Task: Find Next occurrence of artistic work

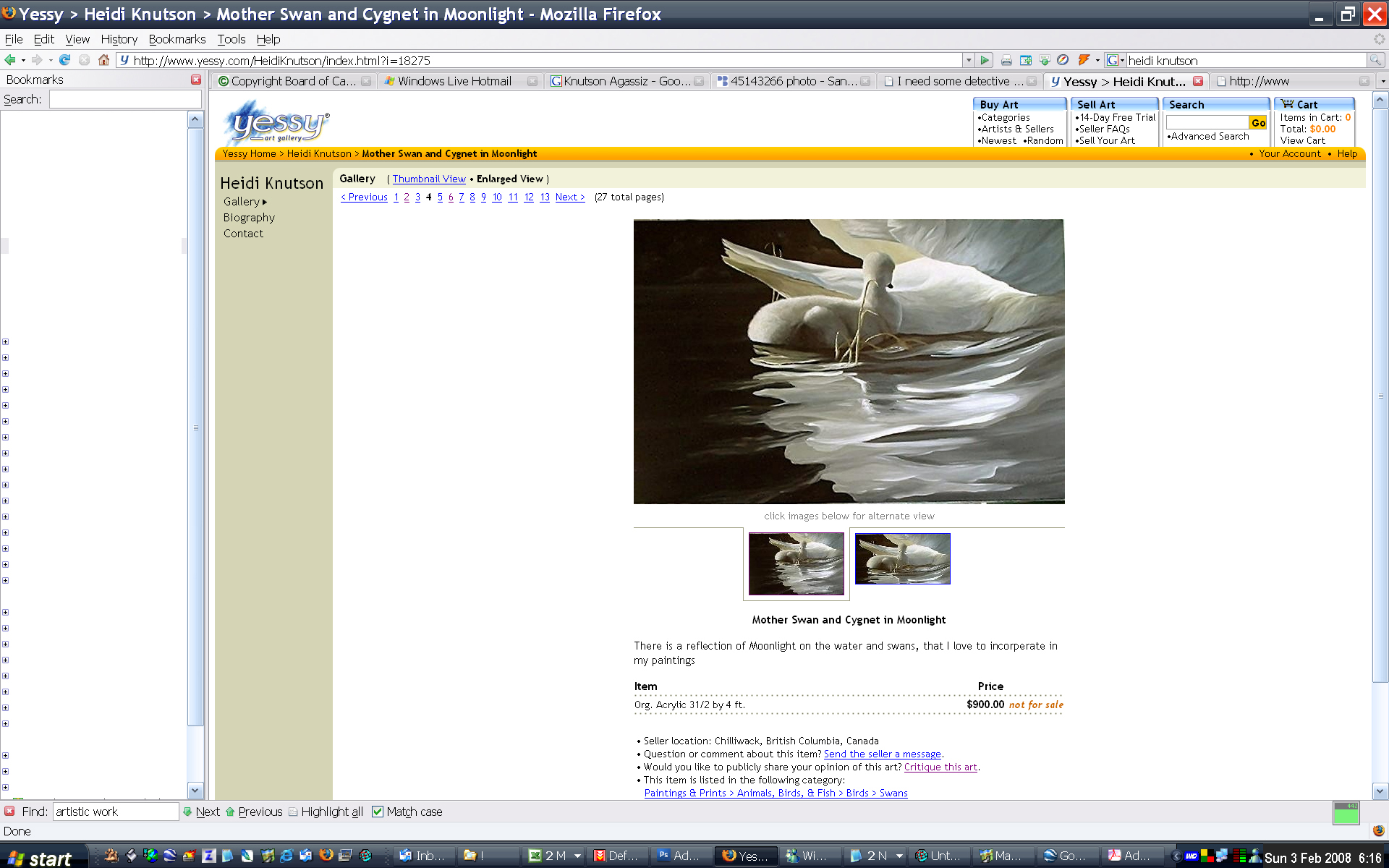Action: click(201, 812)
